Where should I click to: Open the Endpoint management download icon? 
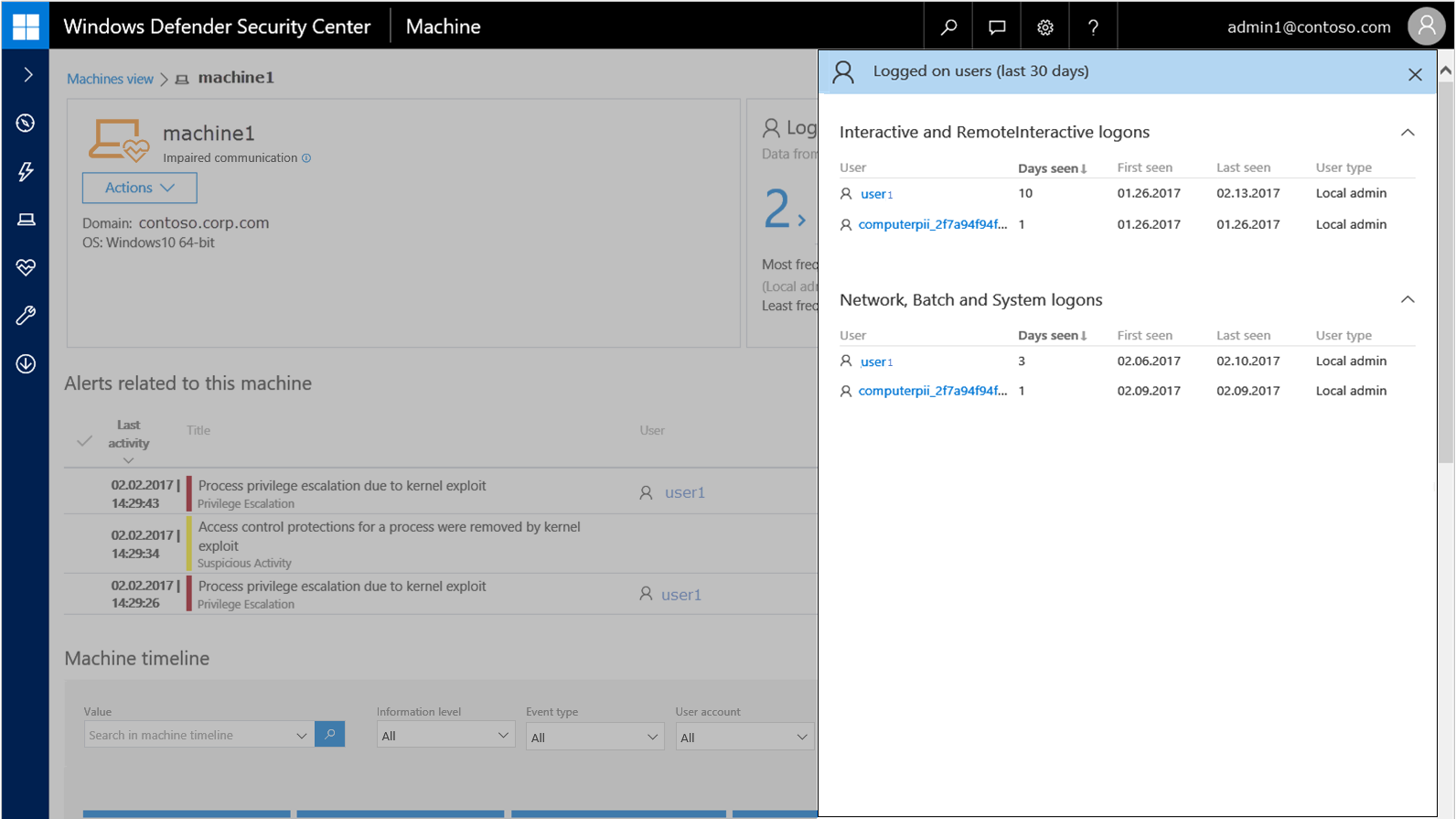26,364
